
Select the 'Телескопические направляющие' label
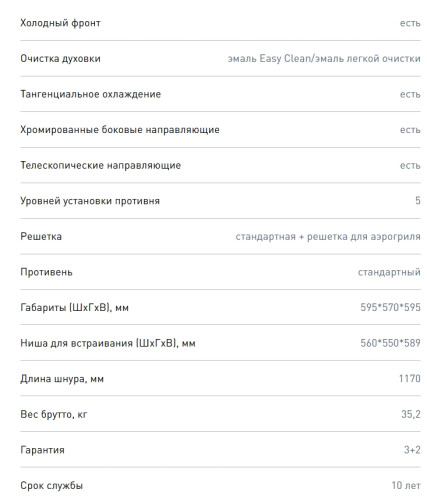tap(101, 165)
